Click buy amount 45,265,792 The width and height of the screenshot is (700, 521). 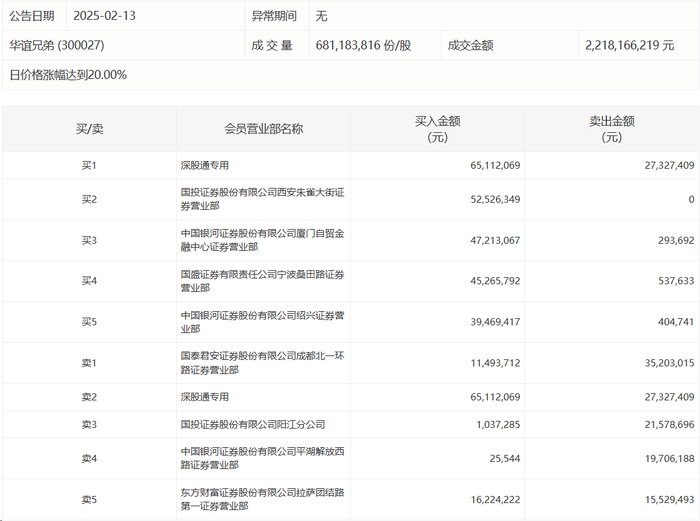[495, 281]
